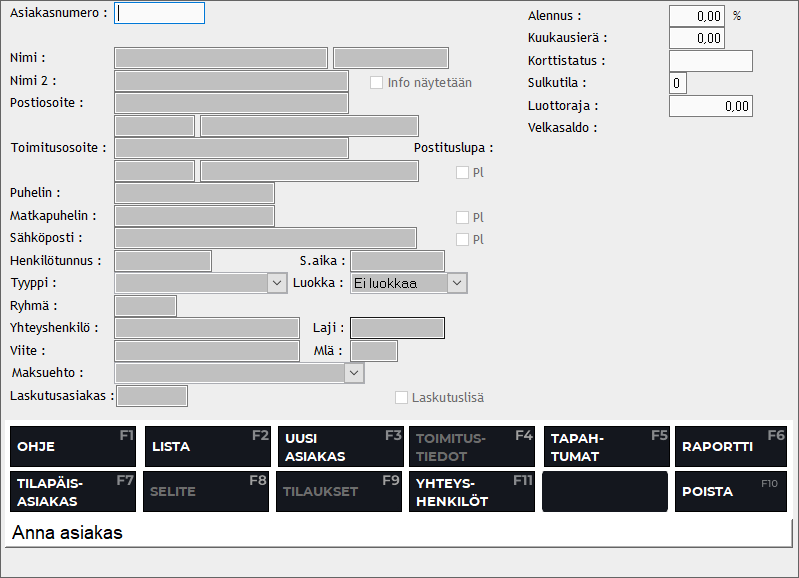
Task: Select the Luottoraja value field
Action: (710, 106)
